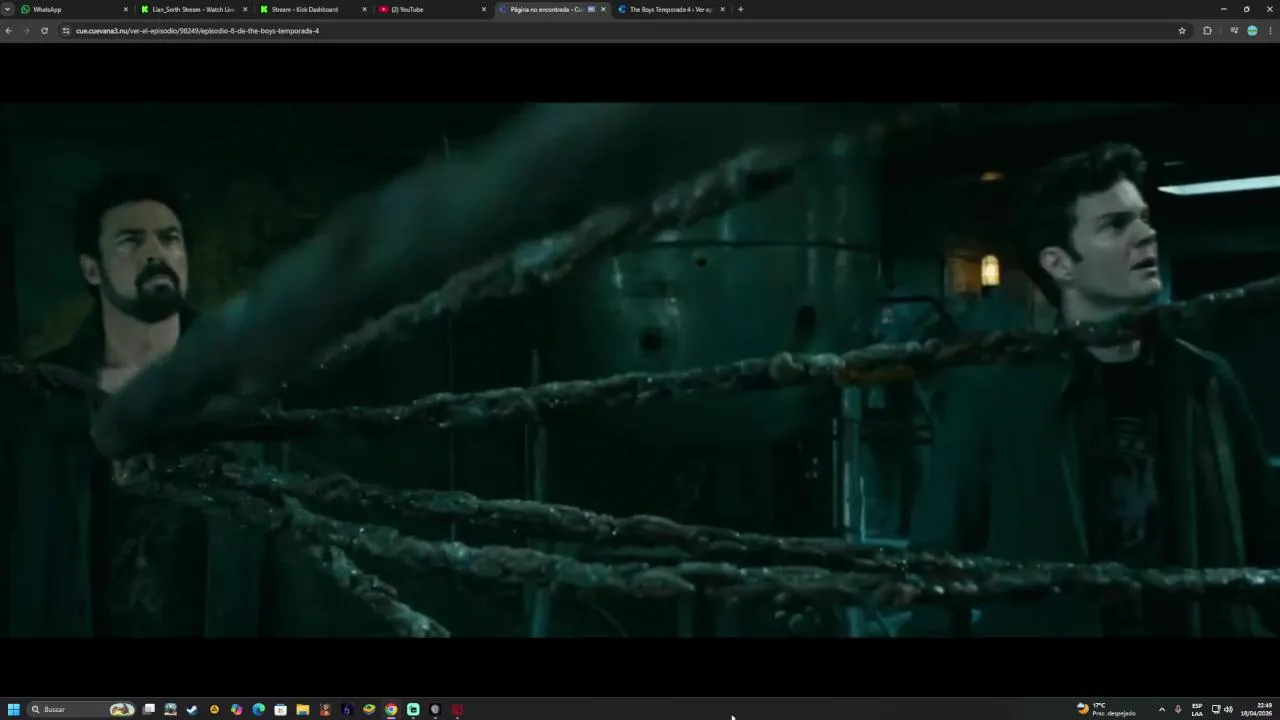The height and width of the screenshot is (720, 1280).
Task: Go forward in browser history
Action: 26,31
